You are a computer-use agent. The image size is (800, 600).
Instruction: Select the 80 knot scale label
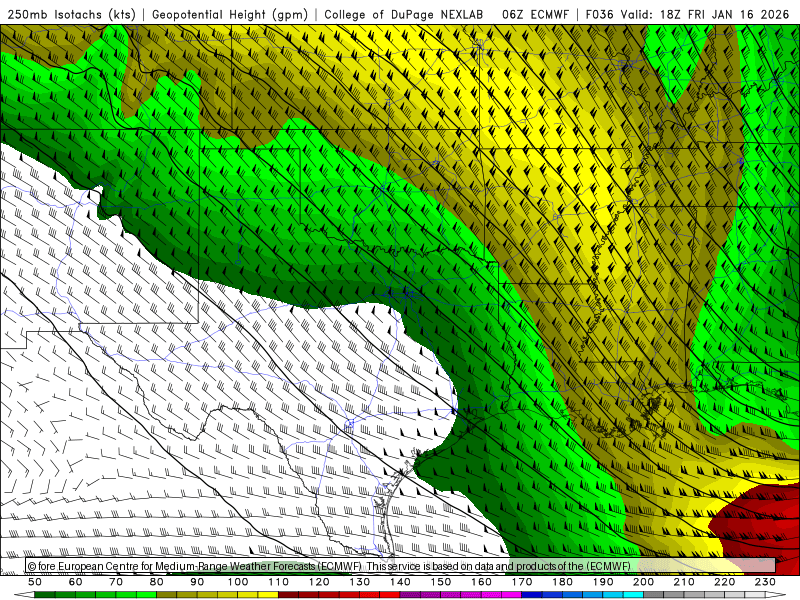[157, 582]
